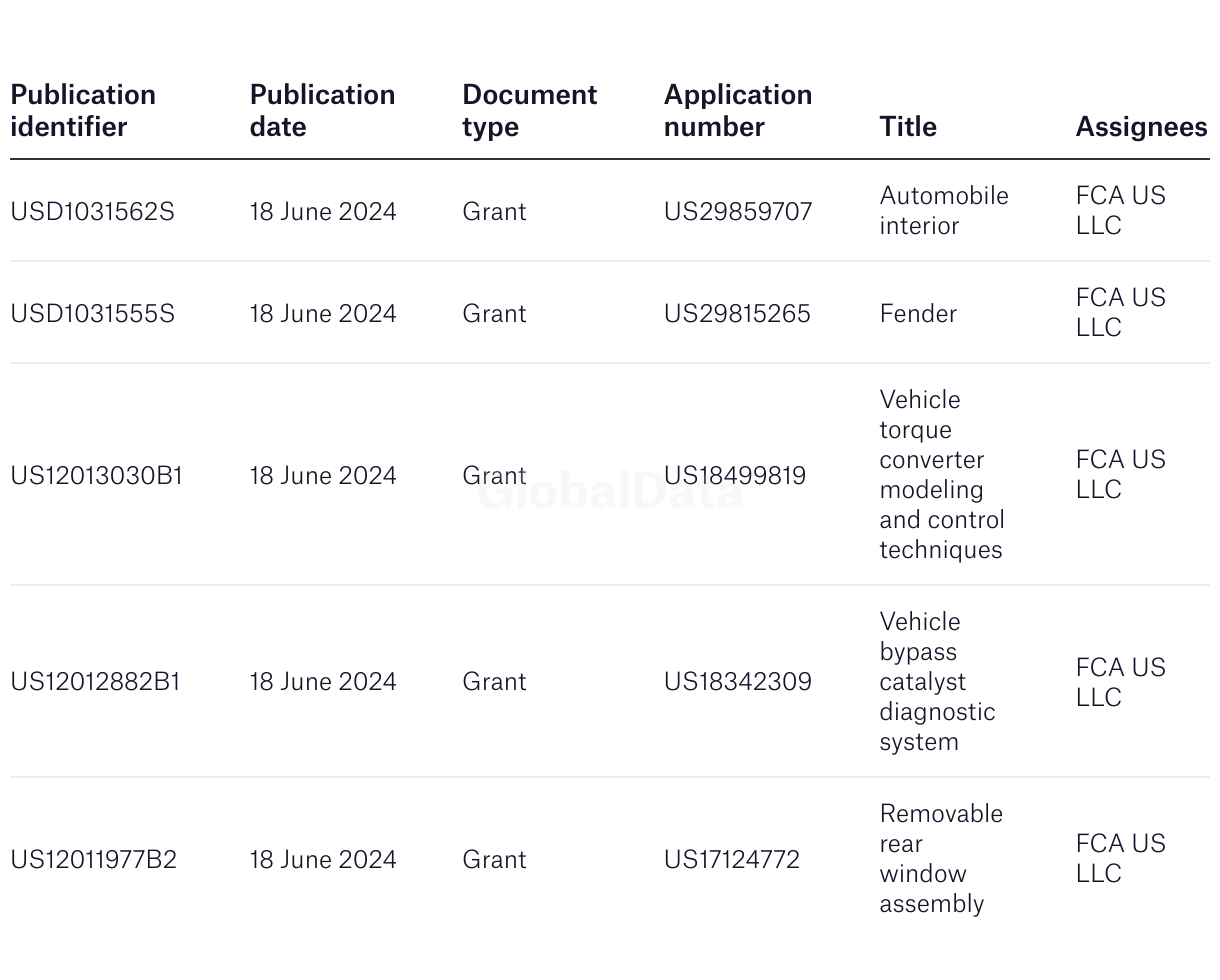Screen dimensions: 1220x980
Task: Select application number US18499819
Action: click(735, 476)
